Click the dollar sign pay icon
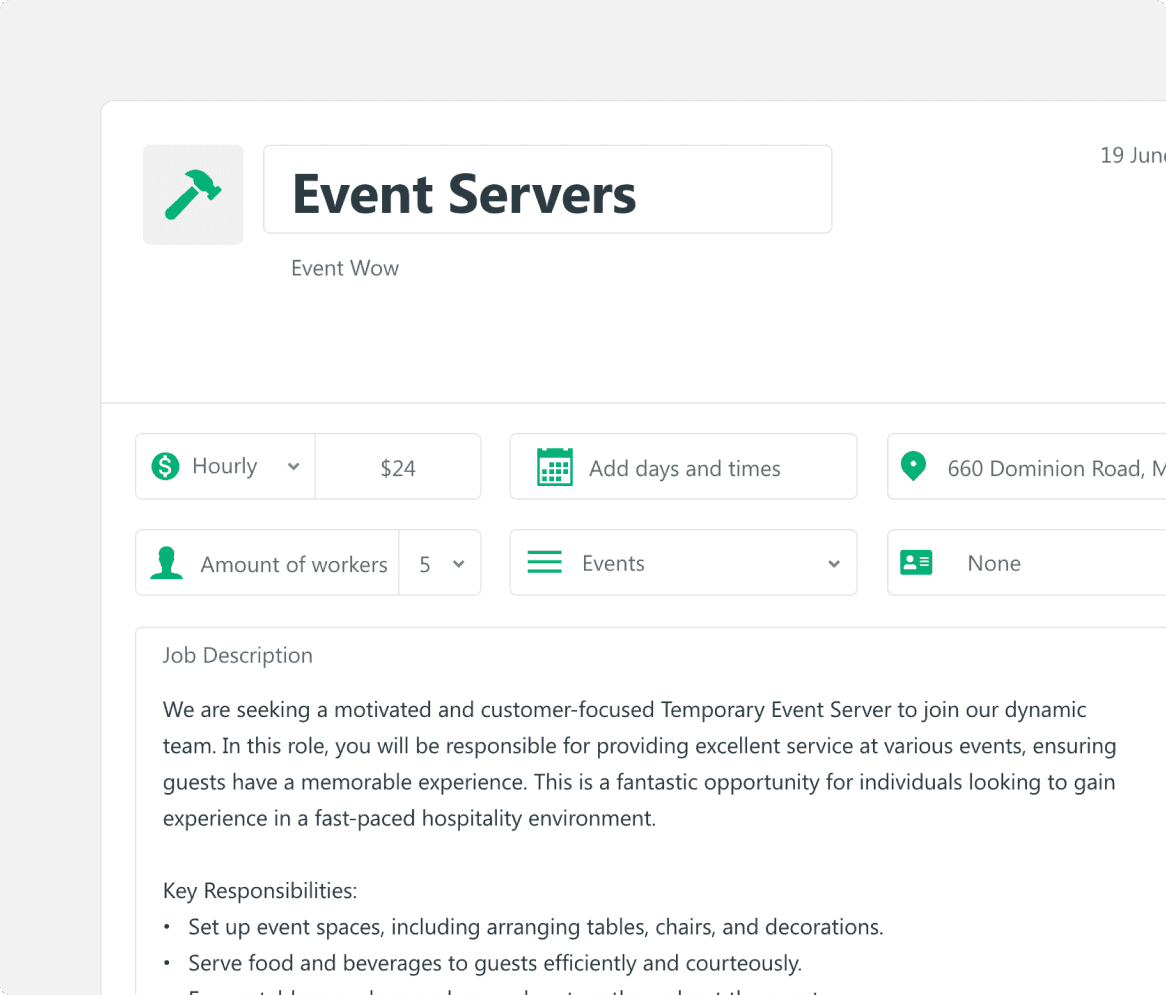This screenshot has width=1166, height=995. click(165, 467)
